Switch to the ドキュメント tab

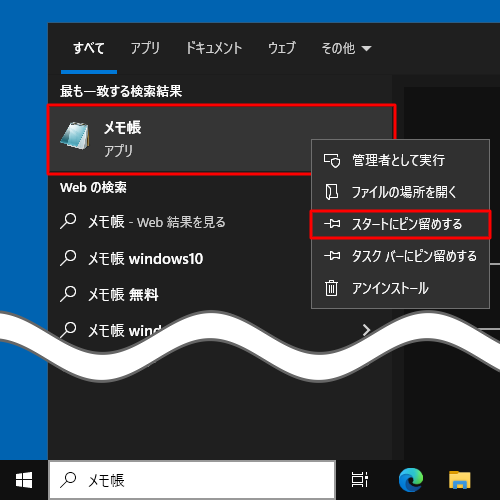(x=214, y=48)
